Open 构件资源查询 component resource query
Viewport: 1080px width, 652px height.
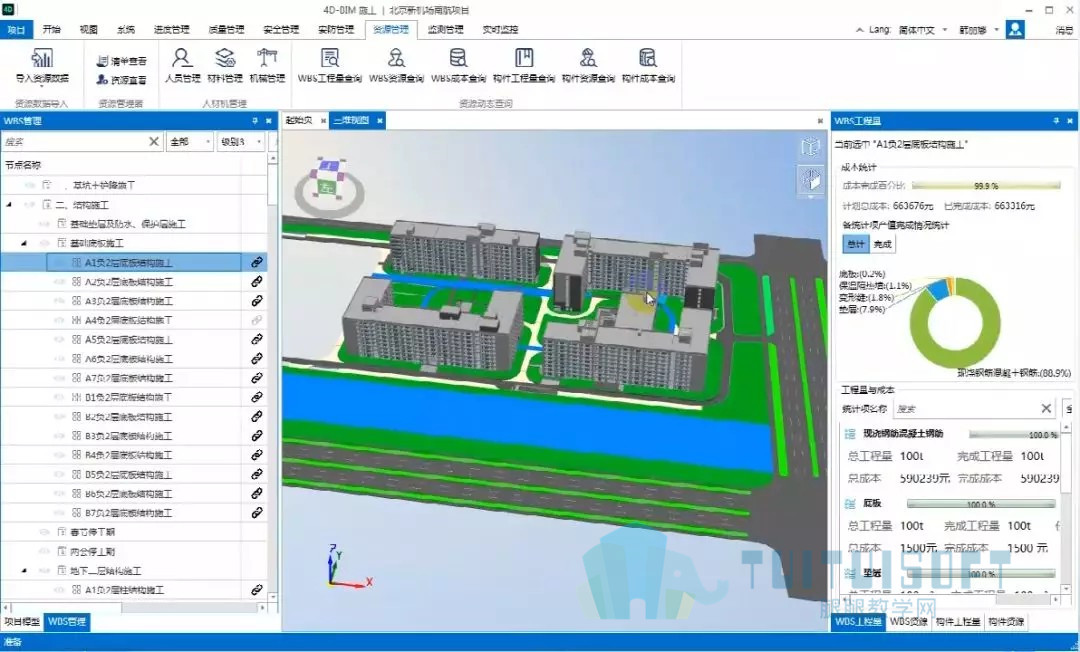(588, 66)
